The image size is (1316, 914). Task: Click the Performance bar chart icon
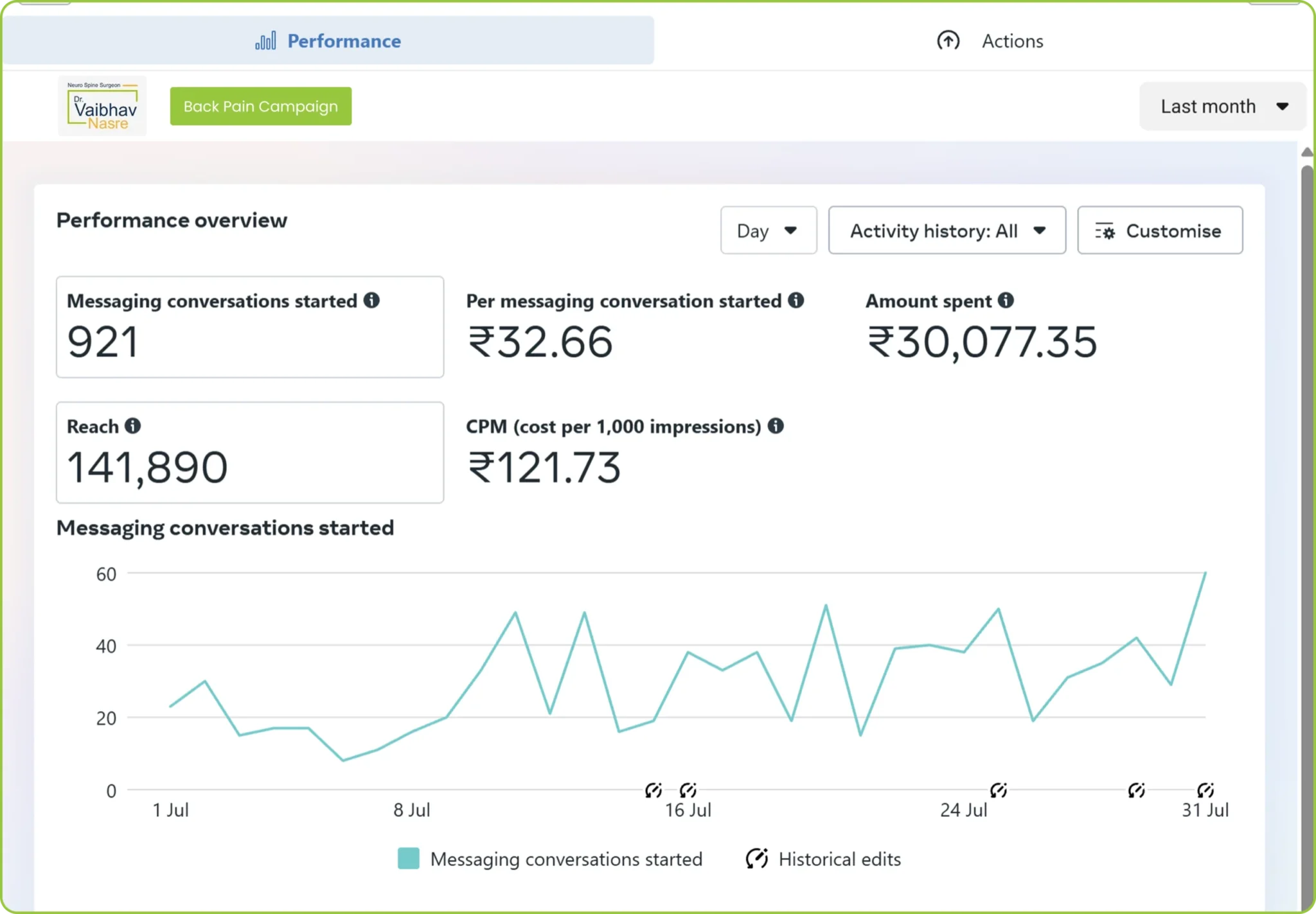[x=265, y=41]
